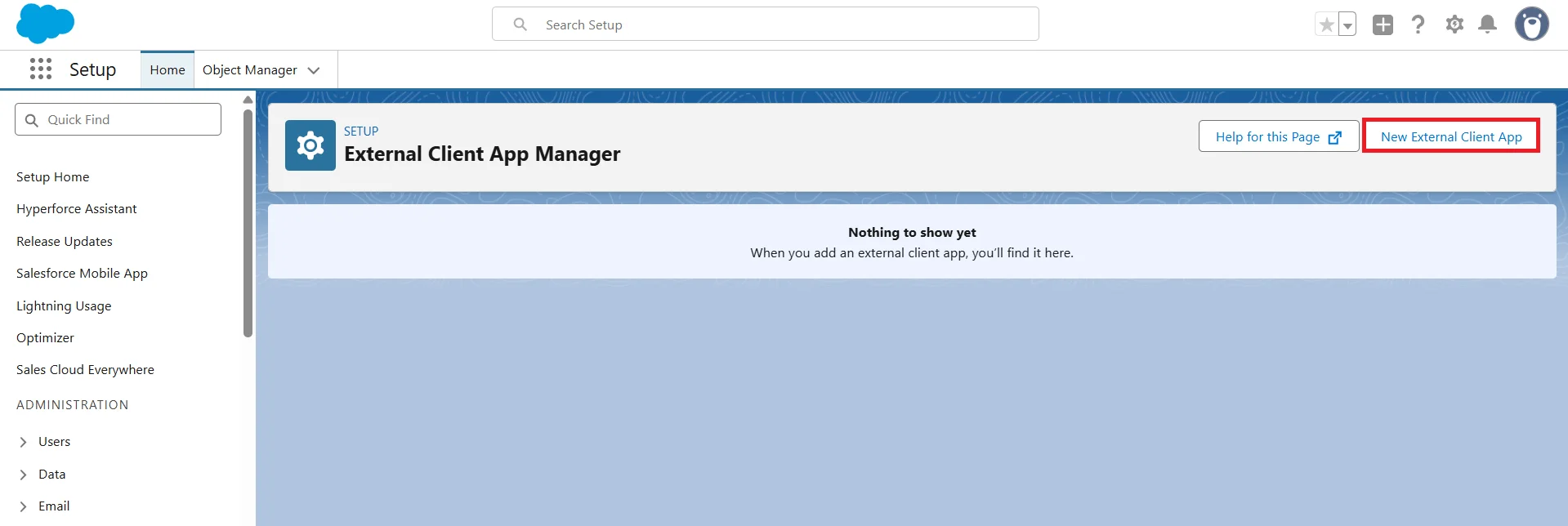Open Sales Cloud Everywhere in sidebar

pyautogui.click(x=85, y=370)
